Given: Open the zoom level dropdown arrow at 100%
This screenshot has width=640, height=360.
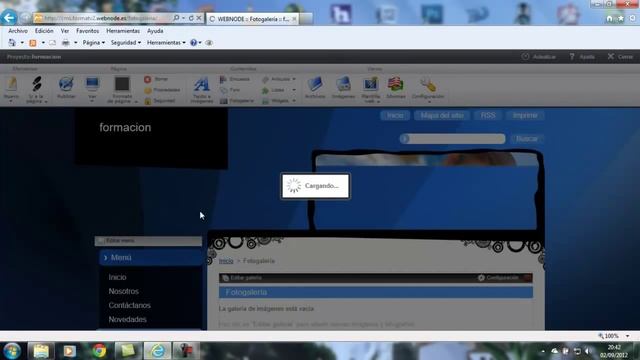Looking at the screenshot, I should point(627,336).
